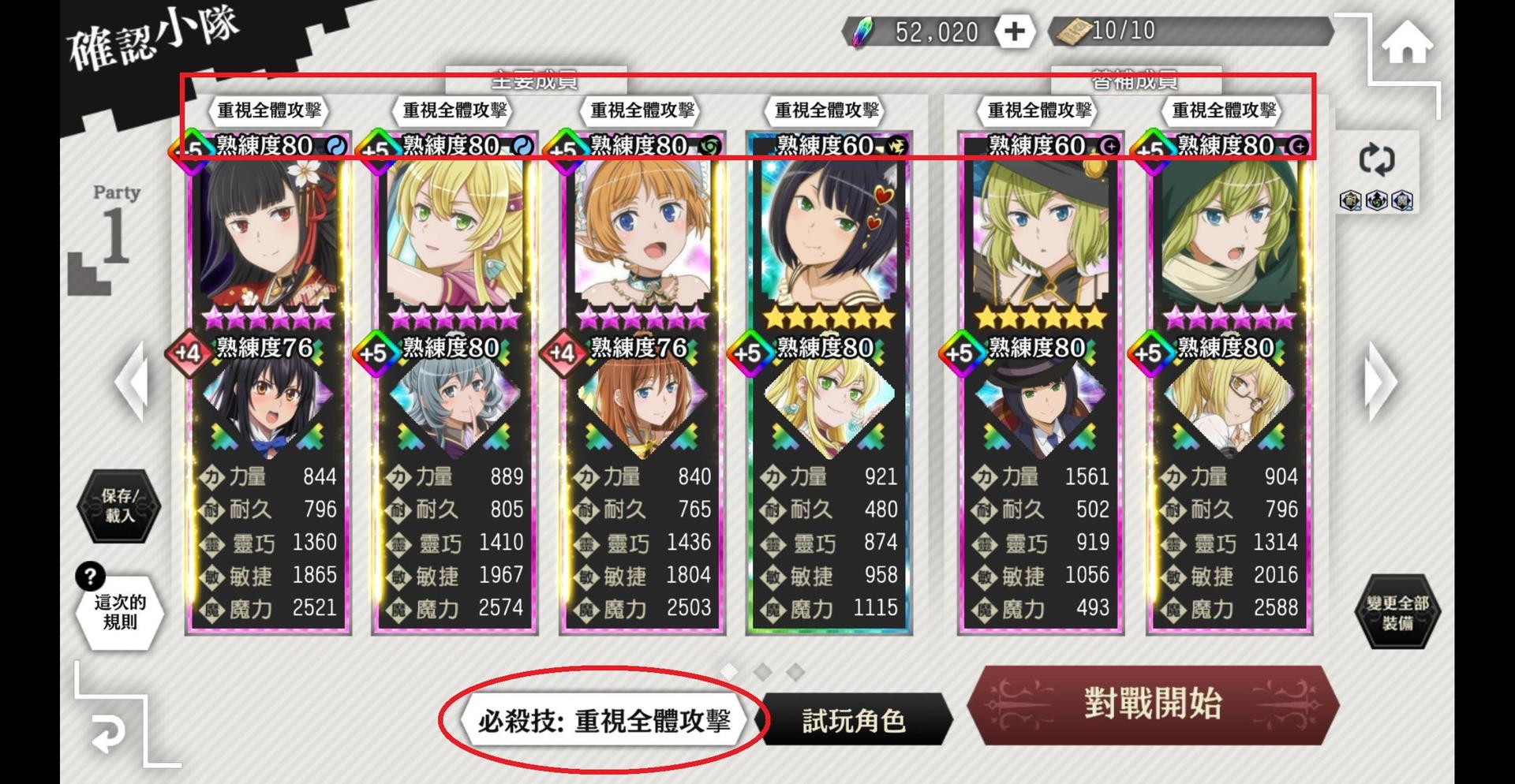This screenshot has width=1515, height=784.
Task: Switch to the next party with right arrow
Action: point(1381,383)
